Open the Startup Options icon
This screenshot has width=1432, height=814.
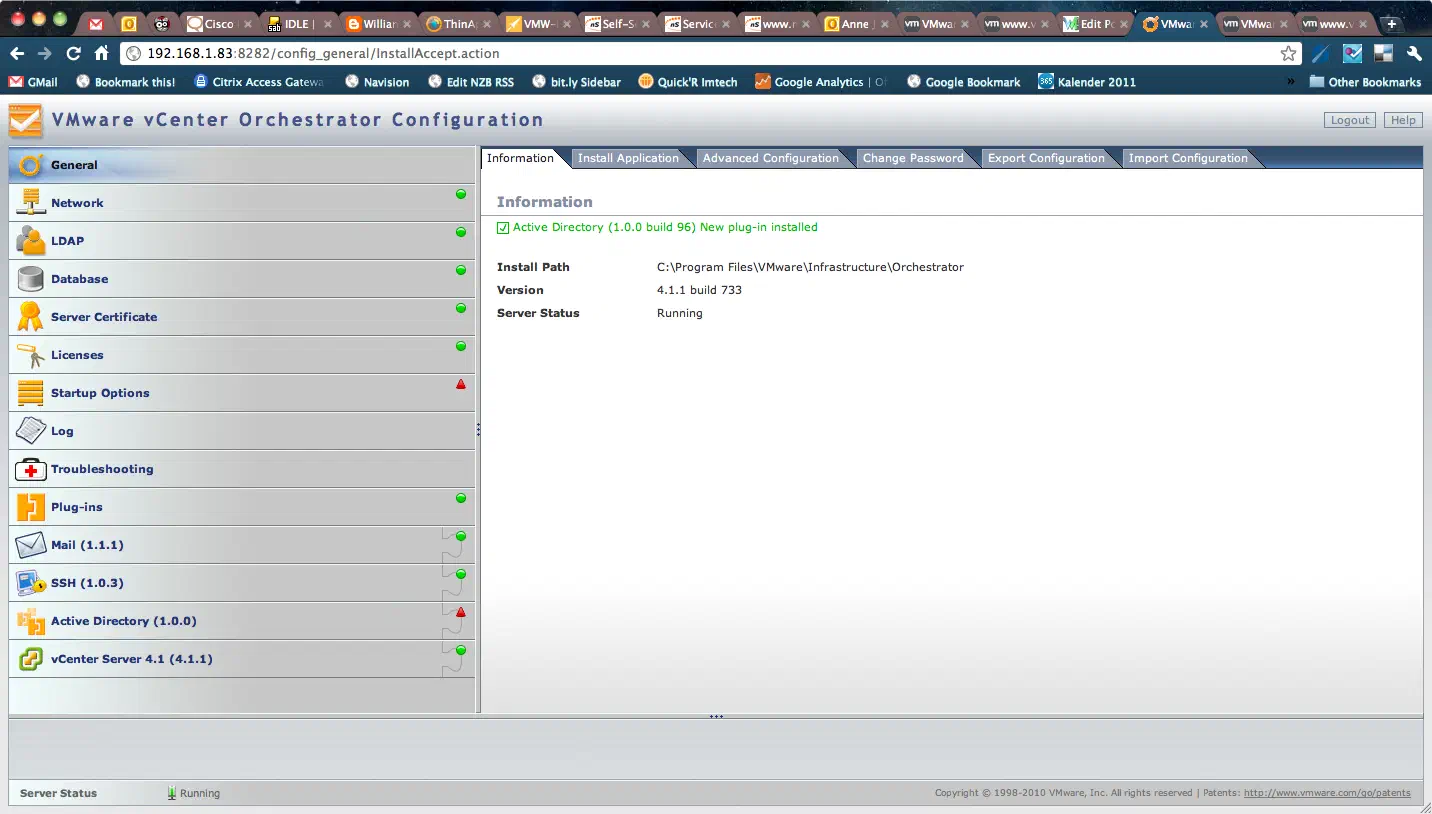(30, 393)
